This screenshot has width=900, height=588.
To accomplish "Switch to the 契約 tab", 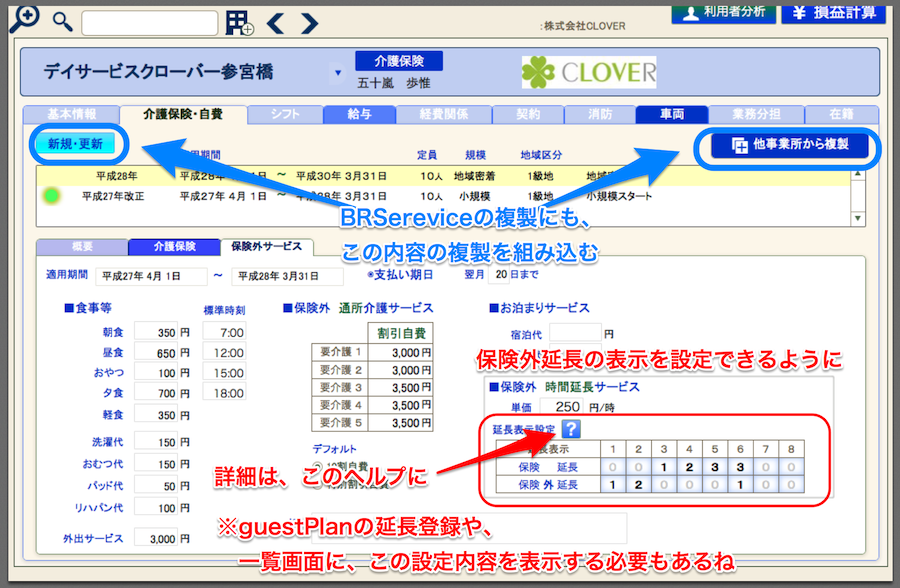I will (528, 114).
